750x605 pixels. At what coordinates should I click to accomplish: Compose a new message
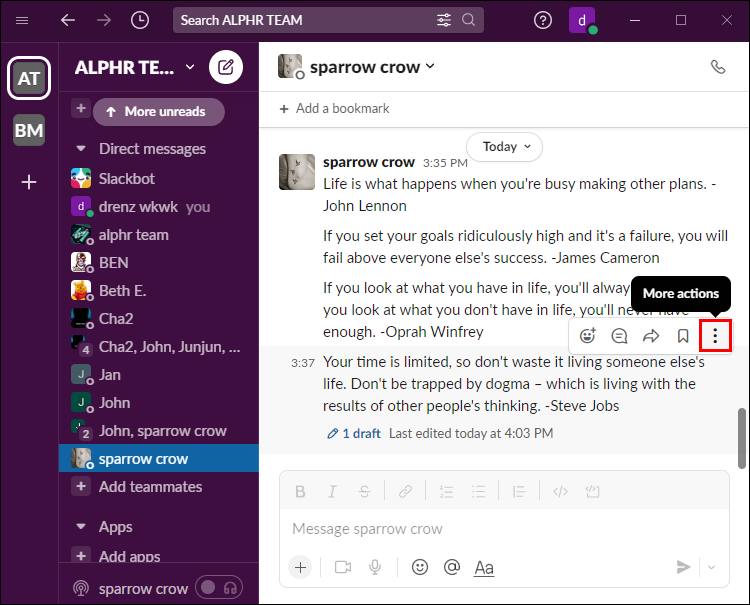pyautogui.click(x=226, y=67)
